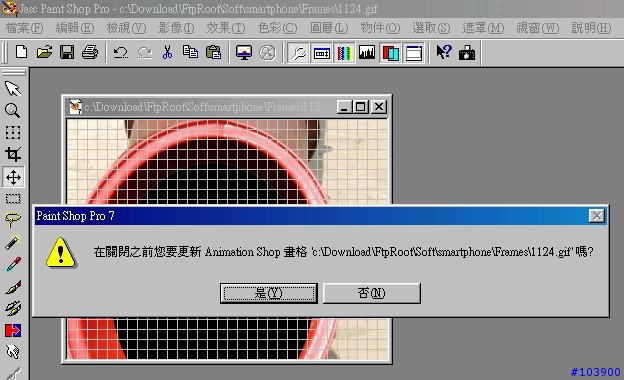The height and width of the screenshot is (380, 624).
Task: Cut selection with the scissors icon
Action: tap(168, 52)
